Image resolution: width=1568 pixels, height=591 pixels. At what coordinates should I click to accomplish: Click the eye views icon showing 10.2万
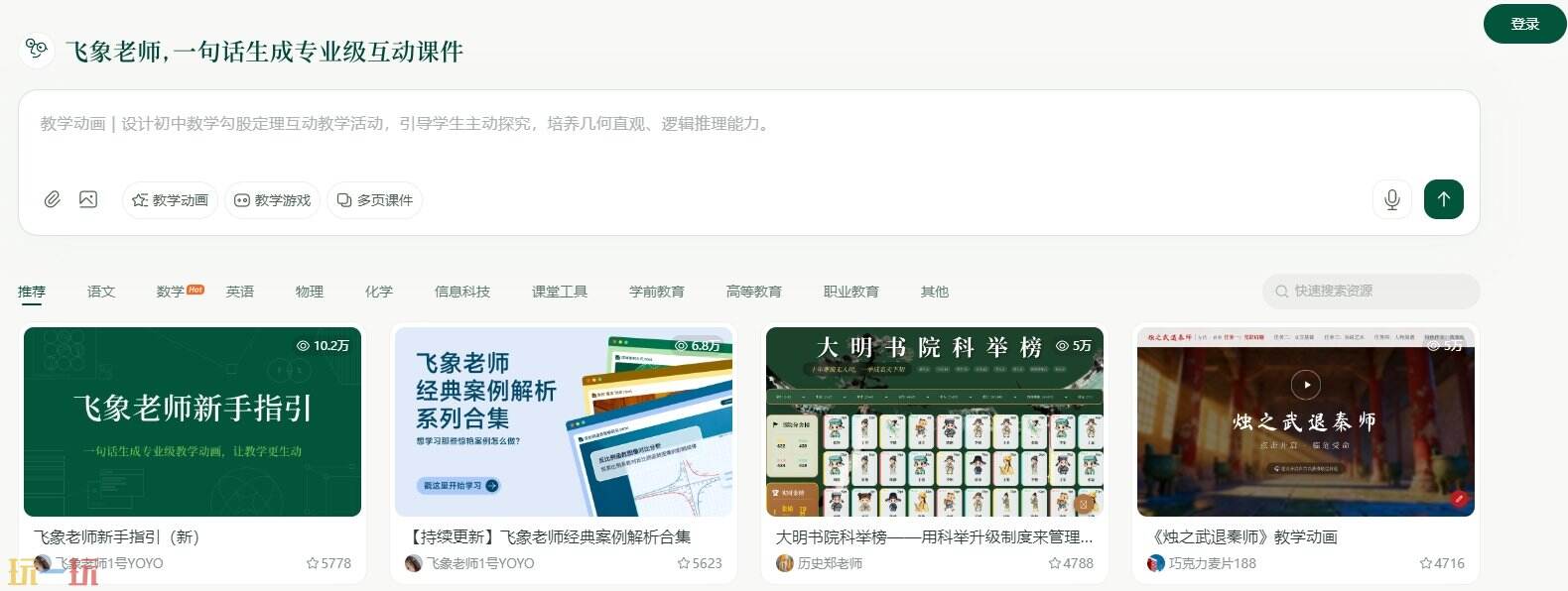(x=303, y=345)
